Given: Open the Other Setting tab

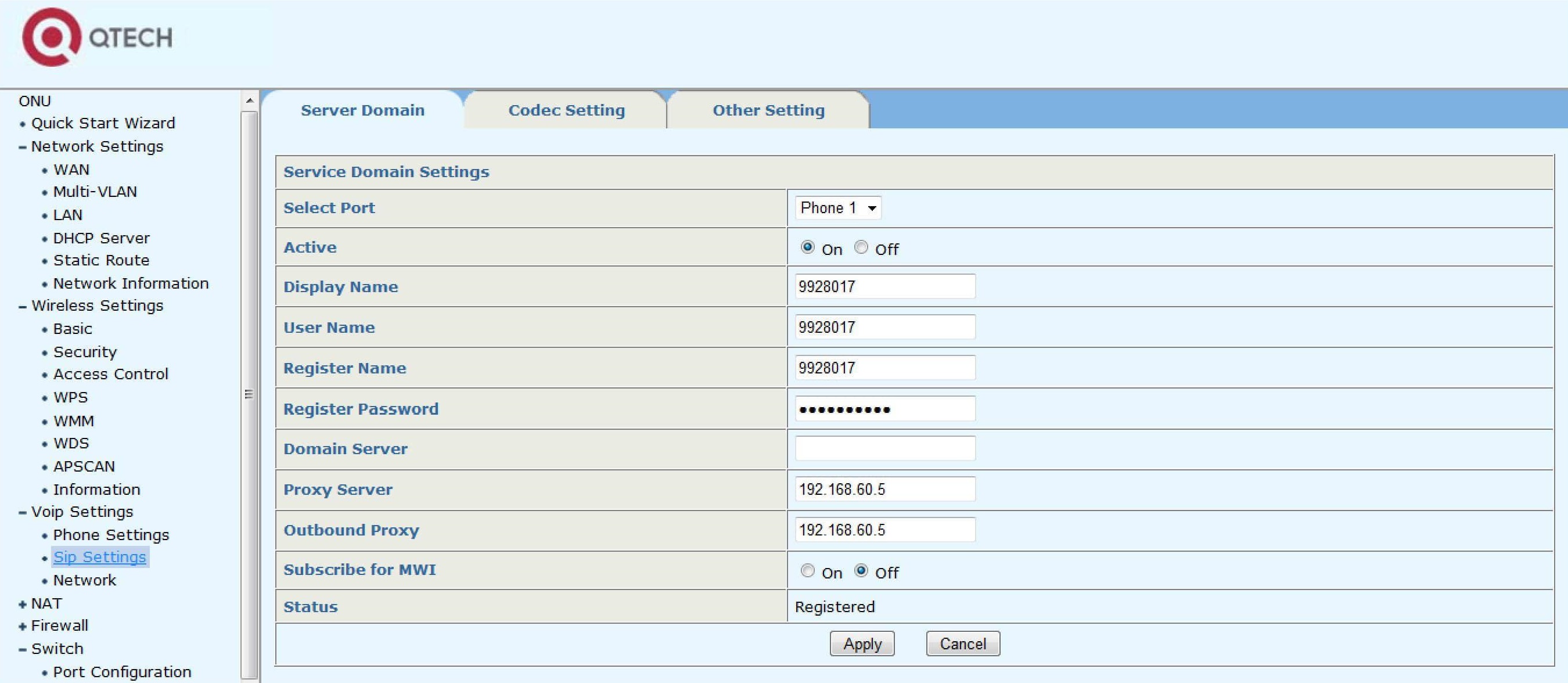Looking at the screenshot, I should pos(769,110).
